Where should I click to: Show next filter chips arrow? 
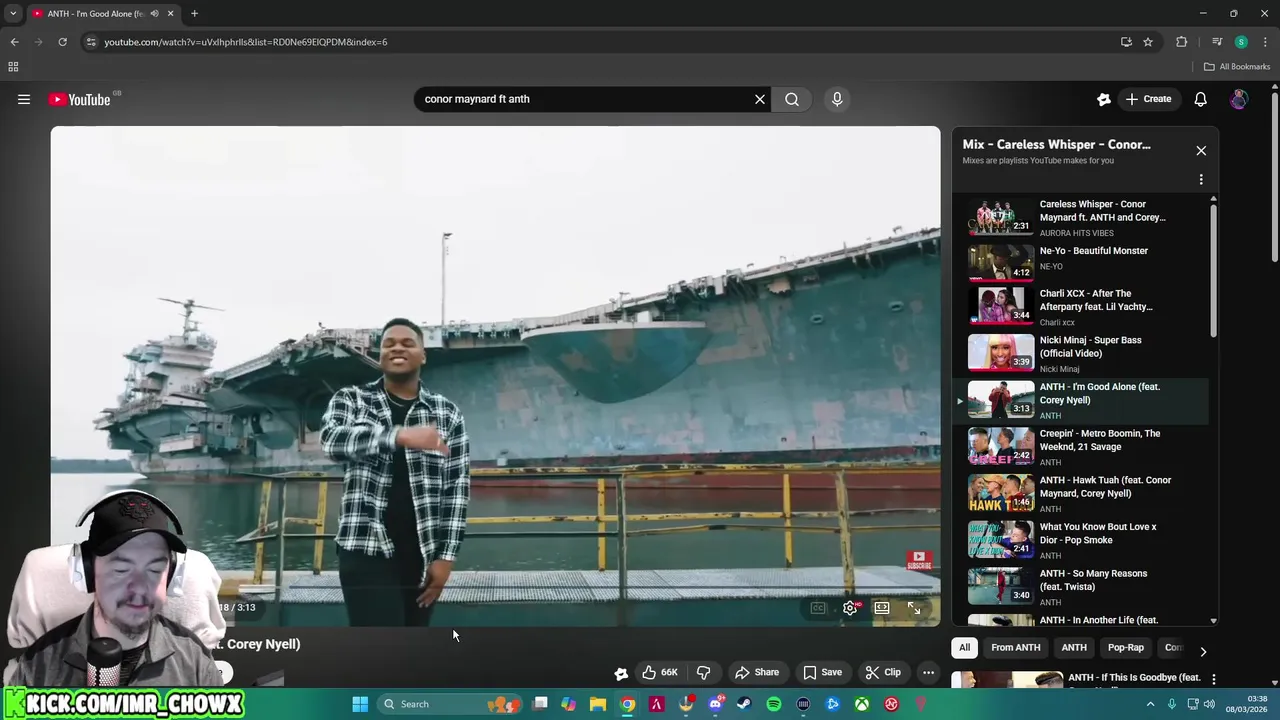point(1203,651)
